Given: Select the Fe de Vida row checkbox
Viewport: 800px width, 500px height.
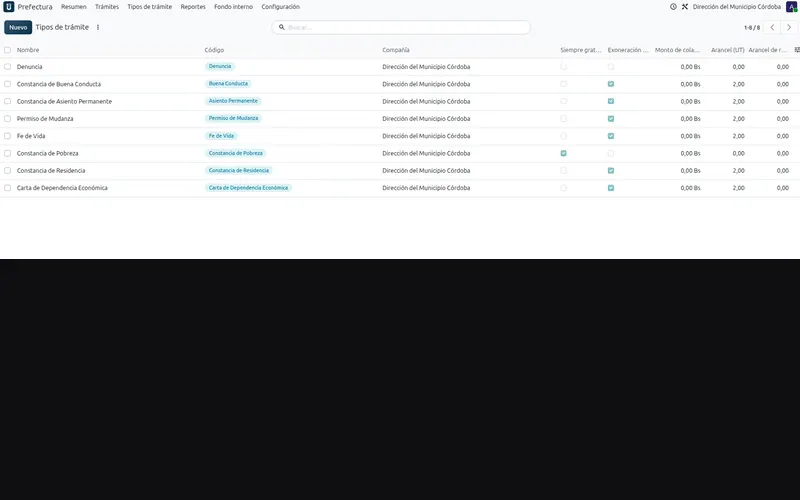Looking at the screenshot, I should click(7, 136).
